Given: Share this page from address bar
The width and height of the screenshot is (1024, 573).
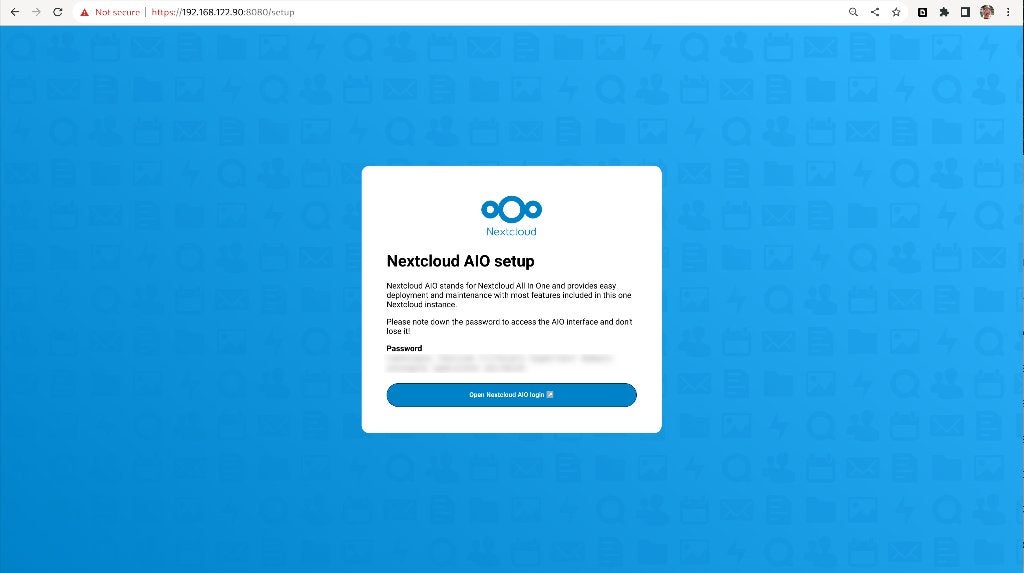Looking at the screenshot, I should pos(874,12).
